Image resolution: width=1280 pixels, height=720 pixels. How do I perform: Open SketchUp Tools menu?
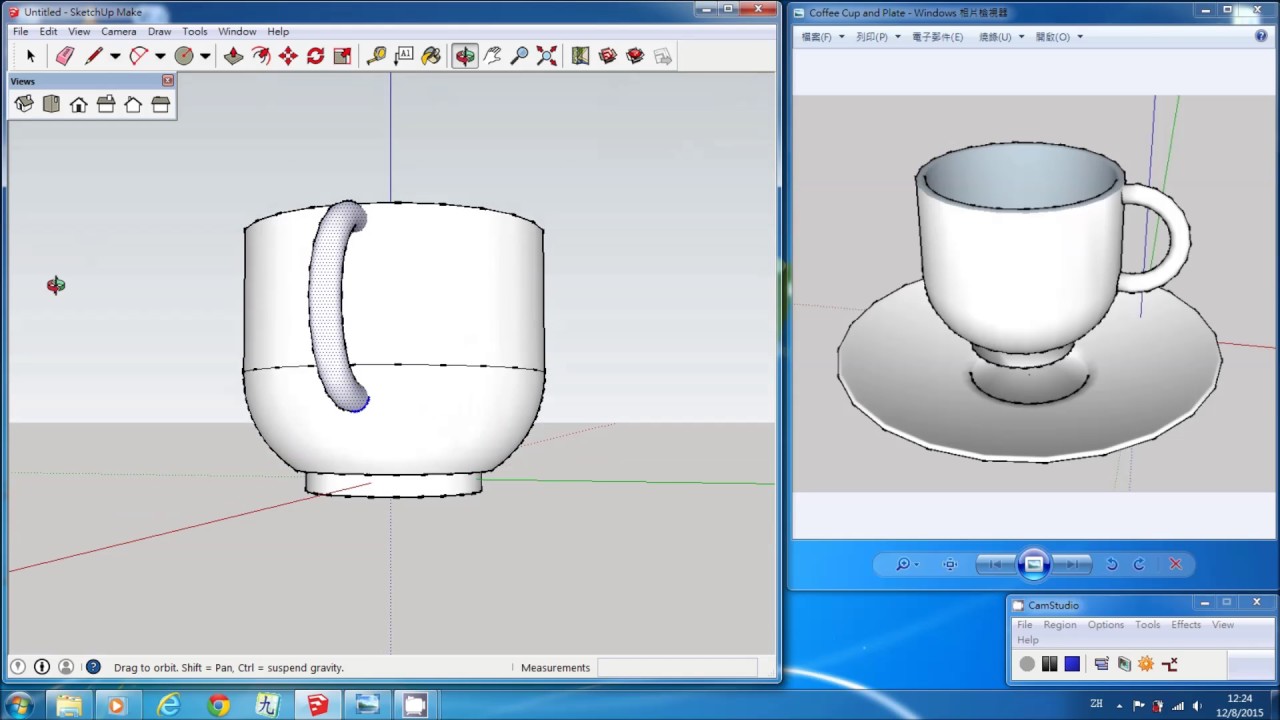[x=195, y=31]
